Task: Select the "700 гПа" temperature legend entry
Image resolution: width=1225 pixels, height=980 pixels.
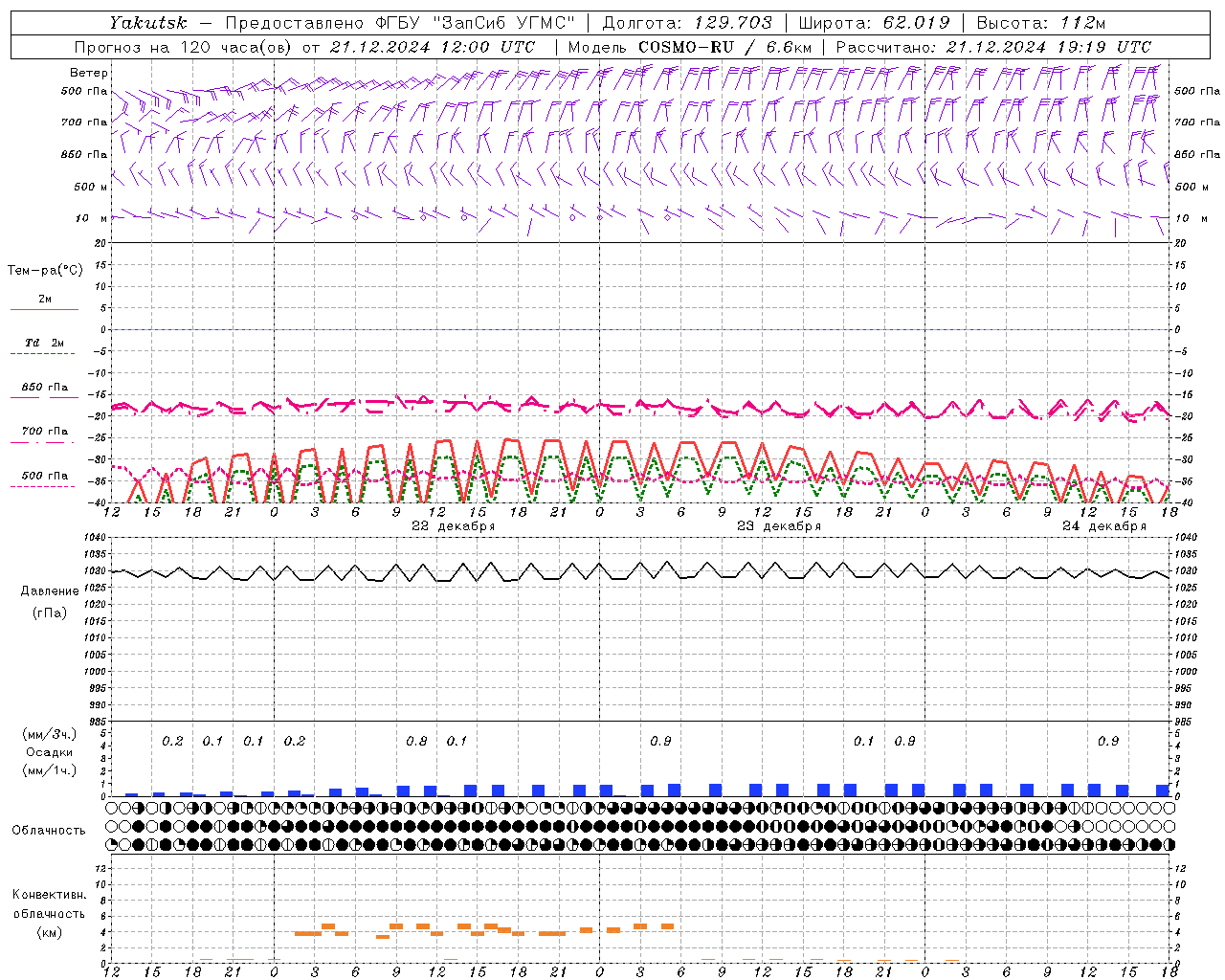Action: coord(45,432)
